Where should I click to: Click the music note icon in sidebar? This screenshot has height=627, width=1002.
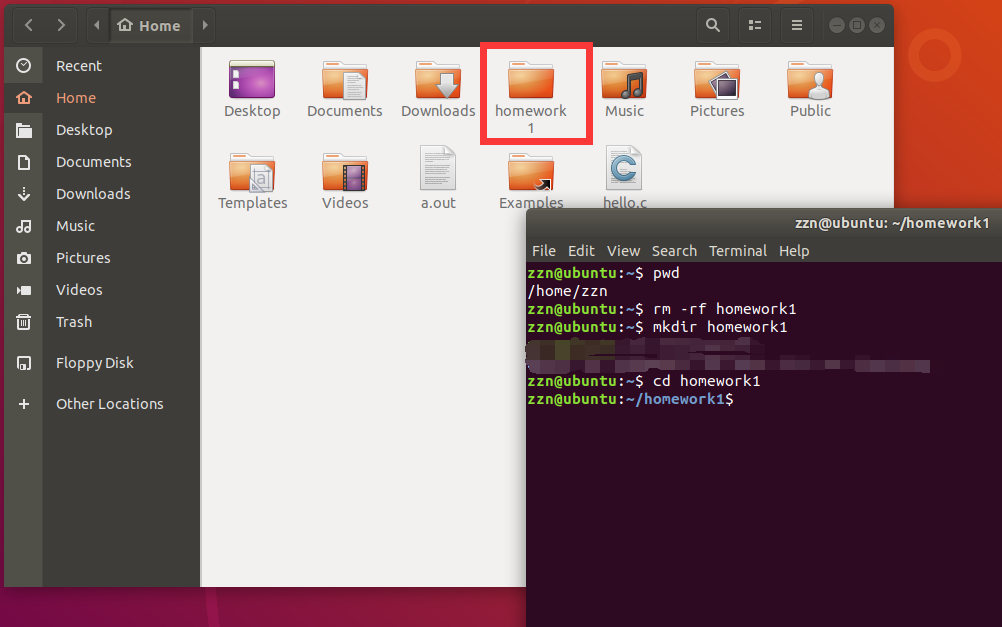pos(24,226)
